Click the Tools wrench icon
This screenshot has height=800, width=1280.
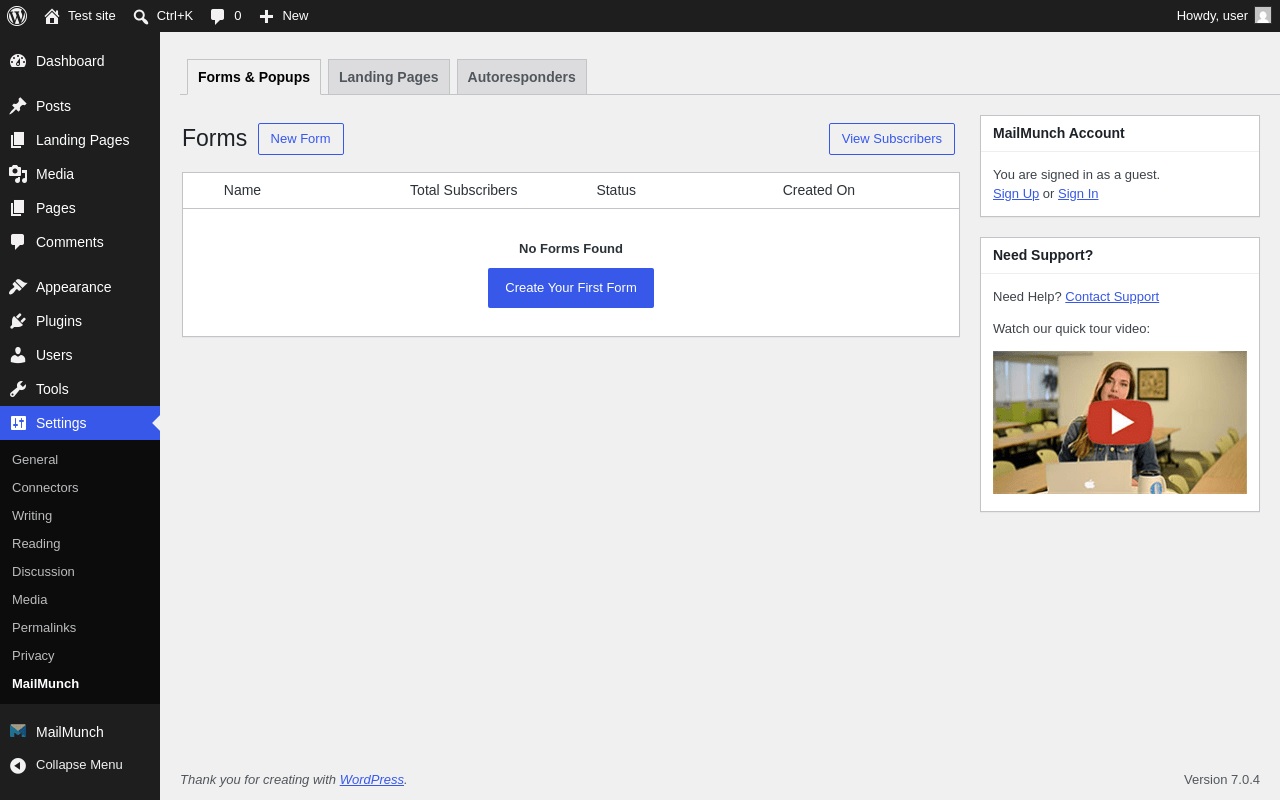pos(18,389)
